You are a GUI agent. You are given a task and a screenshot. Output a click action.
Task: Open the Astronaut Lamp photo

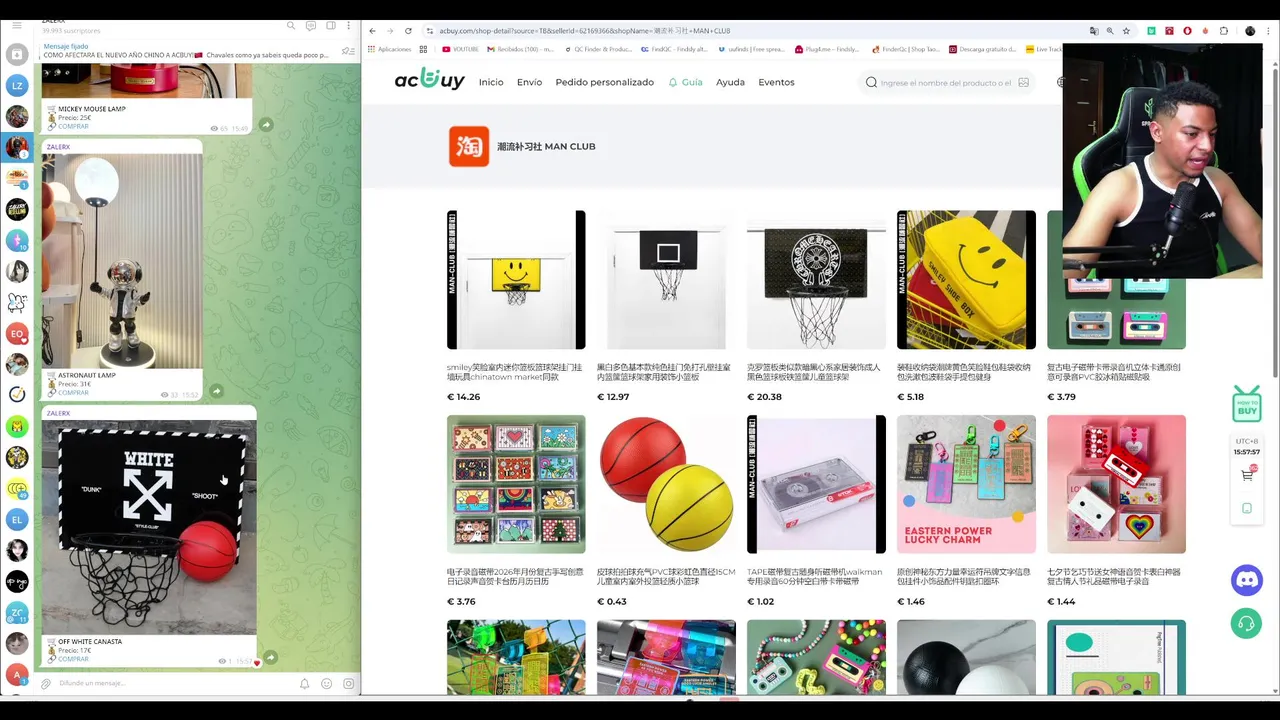[x=122, y=261]
